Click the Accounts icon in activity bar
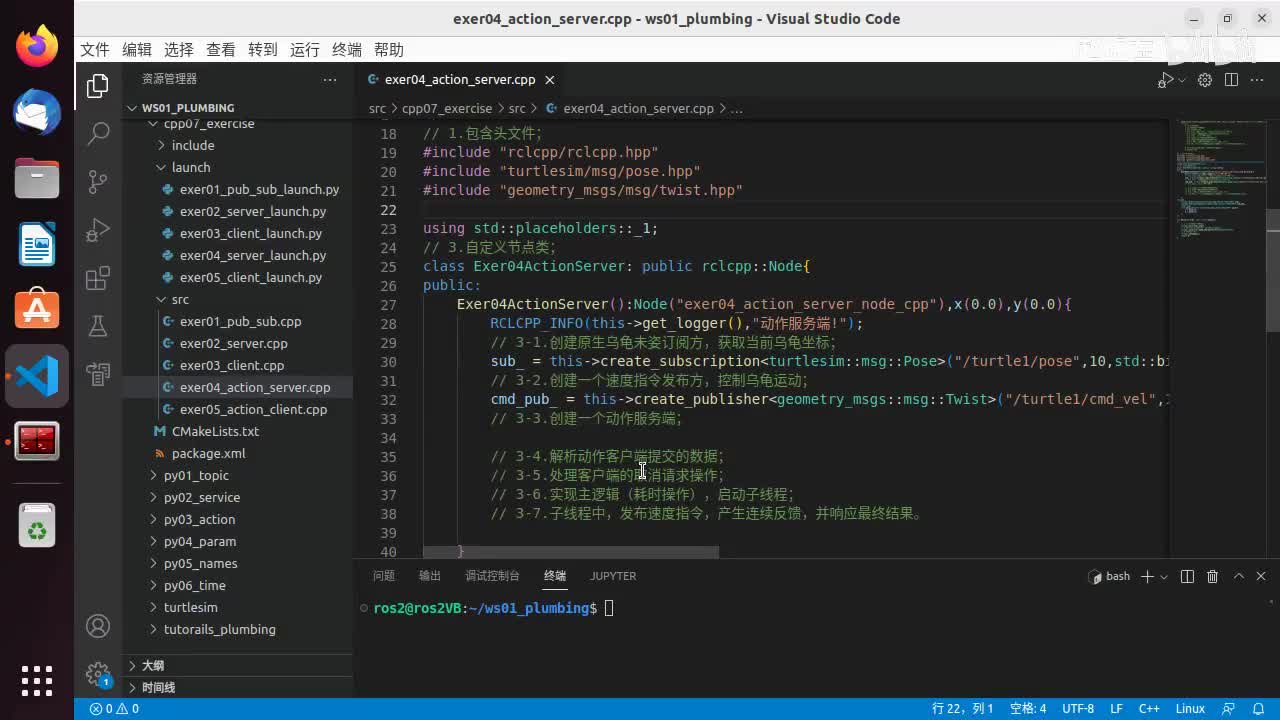The height and width of the screenshot is (720, 1280). point(98,626)
